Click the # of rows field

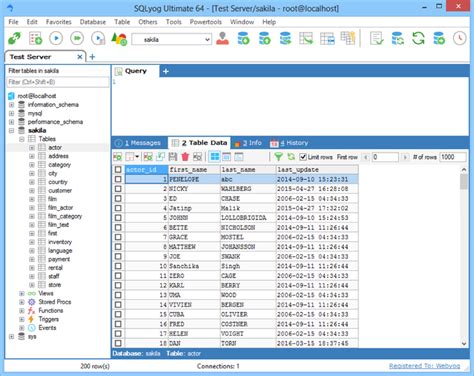[453, 157]
